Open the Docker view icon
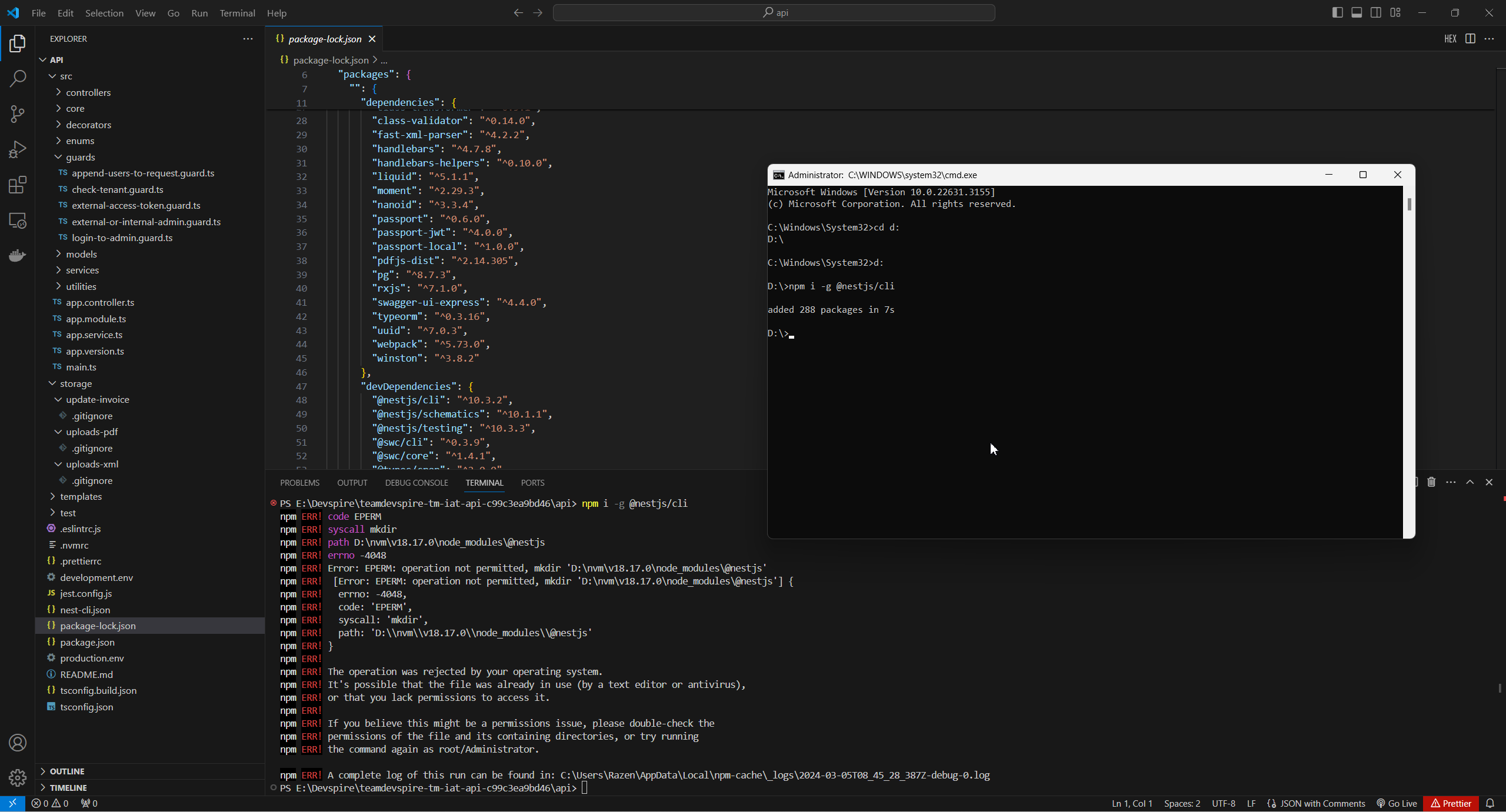Image resolution: width=1506 pixels, height=812 pixels. [18, 256]
